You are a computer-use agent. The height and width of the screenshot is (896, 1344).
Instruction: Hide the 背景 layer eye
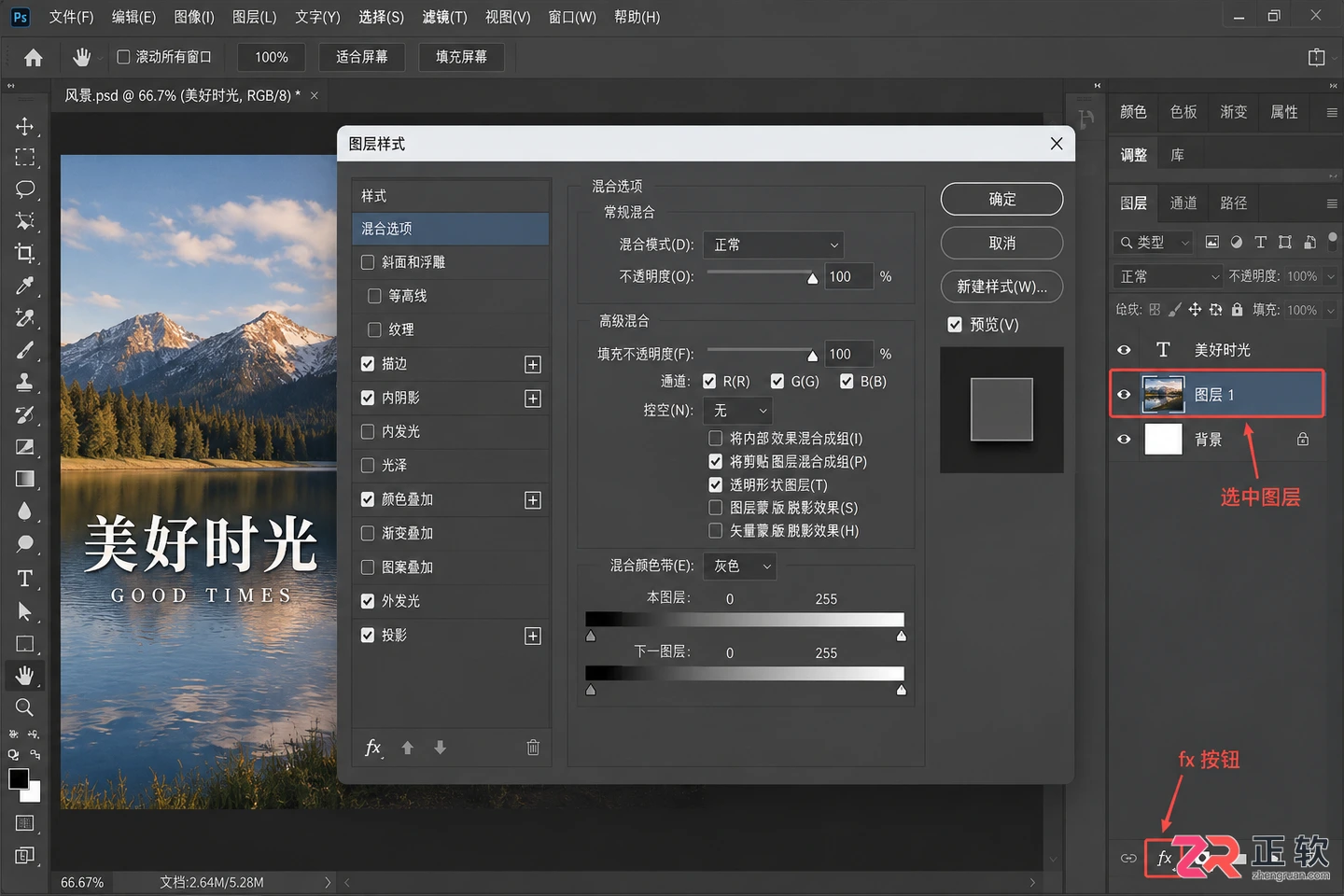1124,440
